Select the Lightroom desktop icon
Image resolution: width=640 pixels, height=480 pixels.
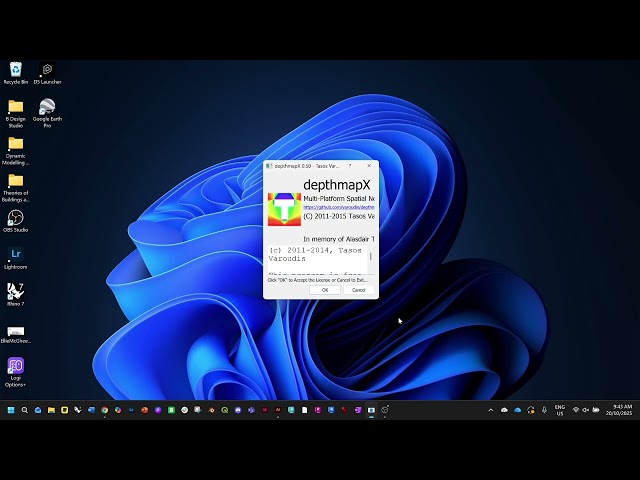[x=16, y=258]
